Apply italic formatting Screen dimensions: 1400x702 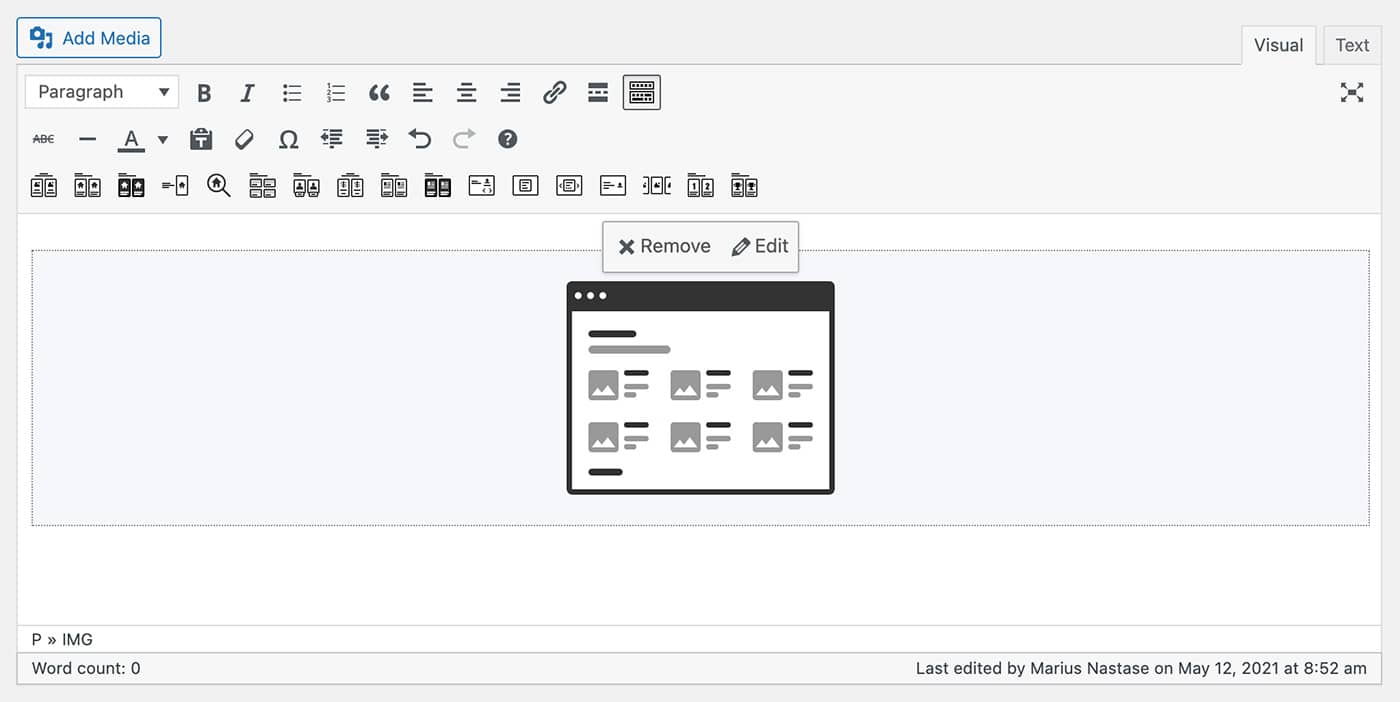(x=247, y=93)
